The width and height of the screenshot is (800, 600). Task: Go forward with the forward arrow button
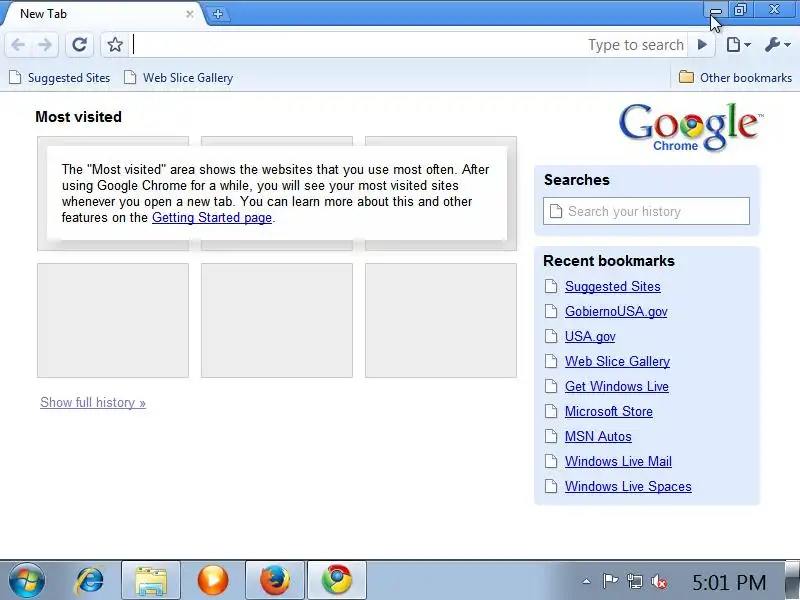tap(45, 45)
